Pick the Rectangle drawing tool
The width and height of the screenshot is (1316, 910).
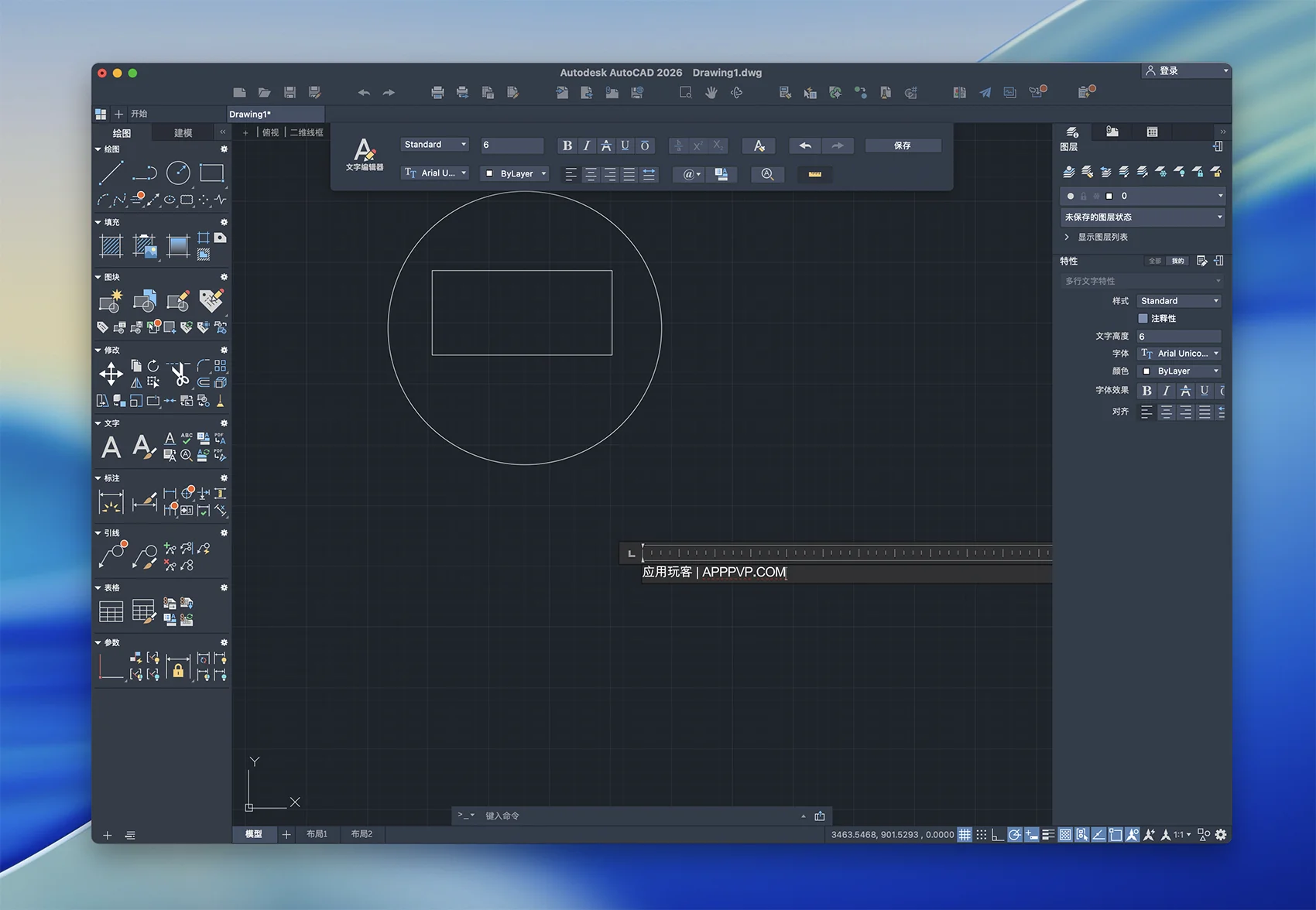click(211, 173)
